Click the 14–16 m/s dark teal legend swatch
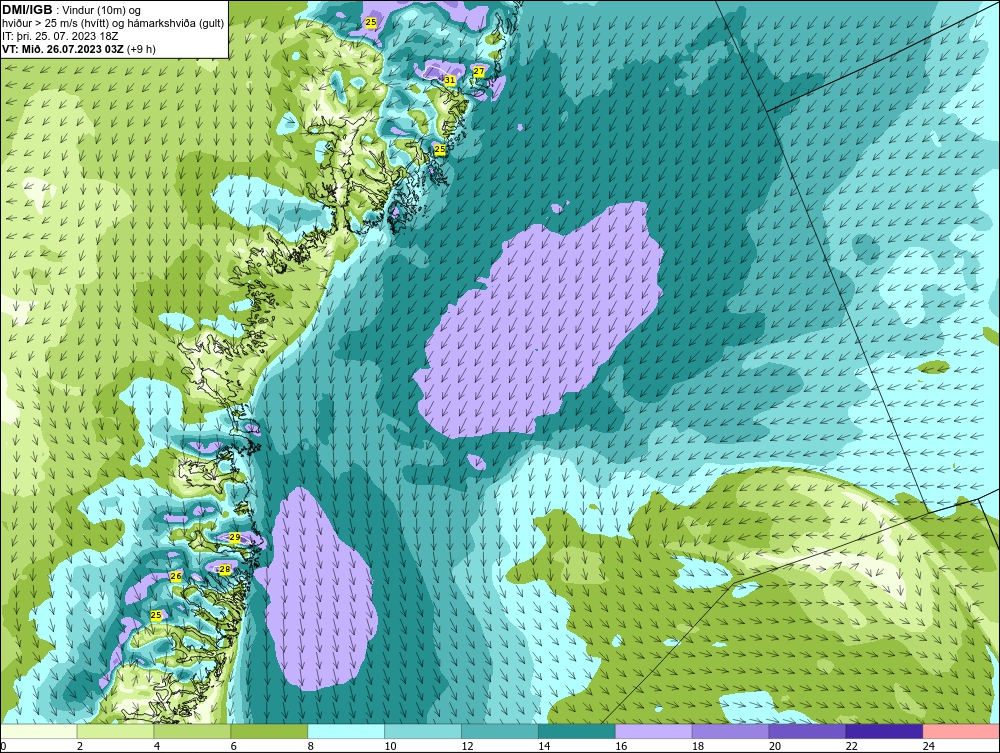 (x=577, y=731)
